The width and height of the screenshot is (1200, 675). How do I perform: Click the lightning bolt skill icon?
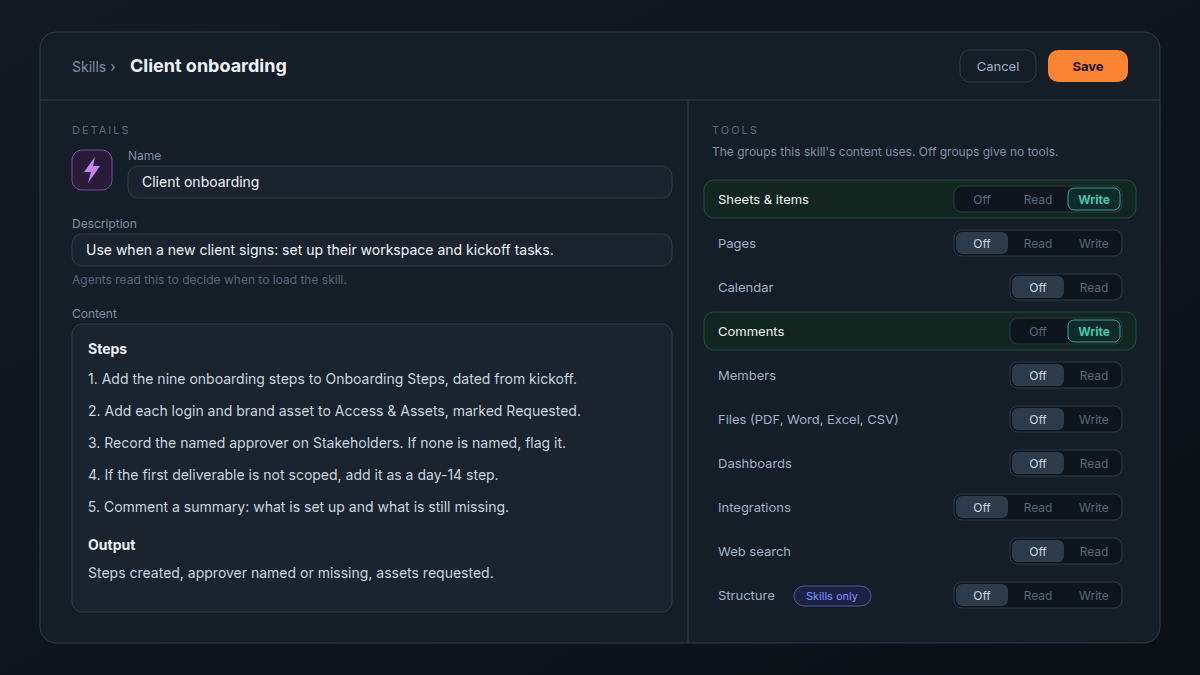point(92,170)
